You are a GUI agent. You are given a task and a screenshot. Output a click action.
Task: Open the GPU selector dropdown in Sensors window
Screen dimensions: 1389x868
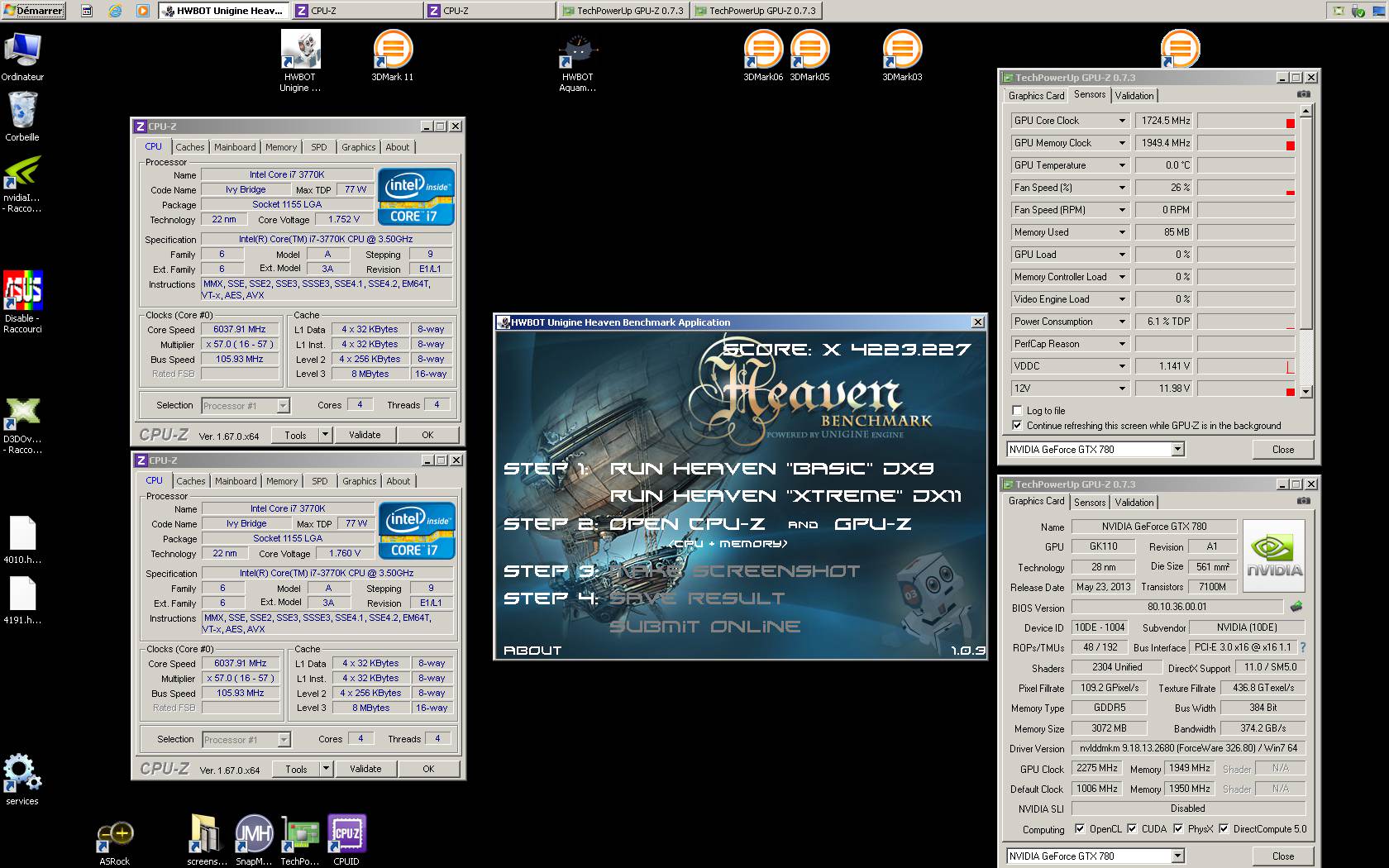point(1177,449)
